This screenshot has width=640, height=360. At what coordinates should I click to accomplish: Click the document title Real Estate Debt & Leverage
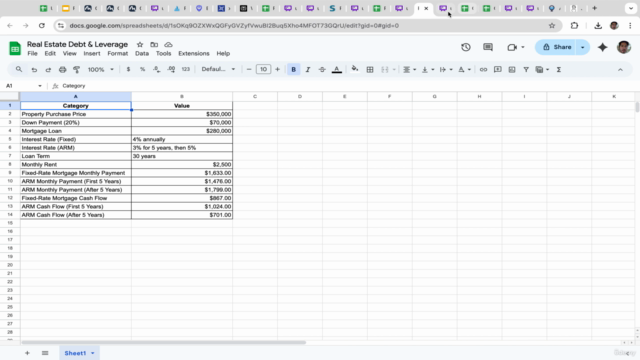point(78,44)
